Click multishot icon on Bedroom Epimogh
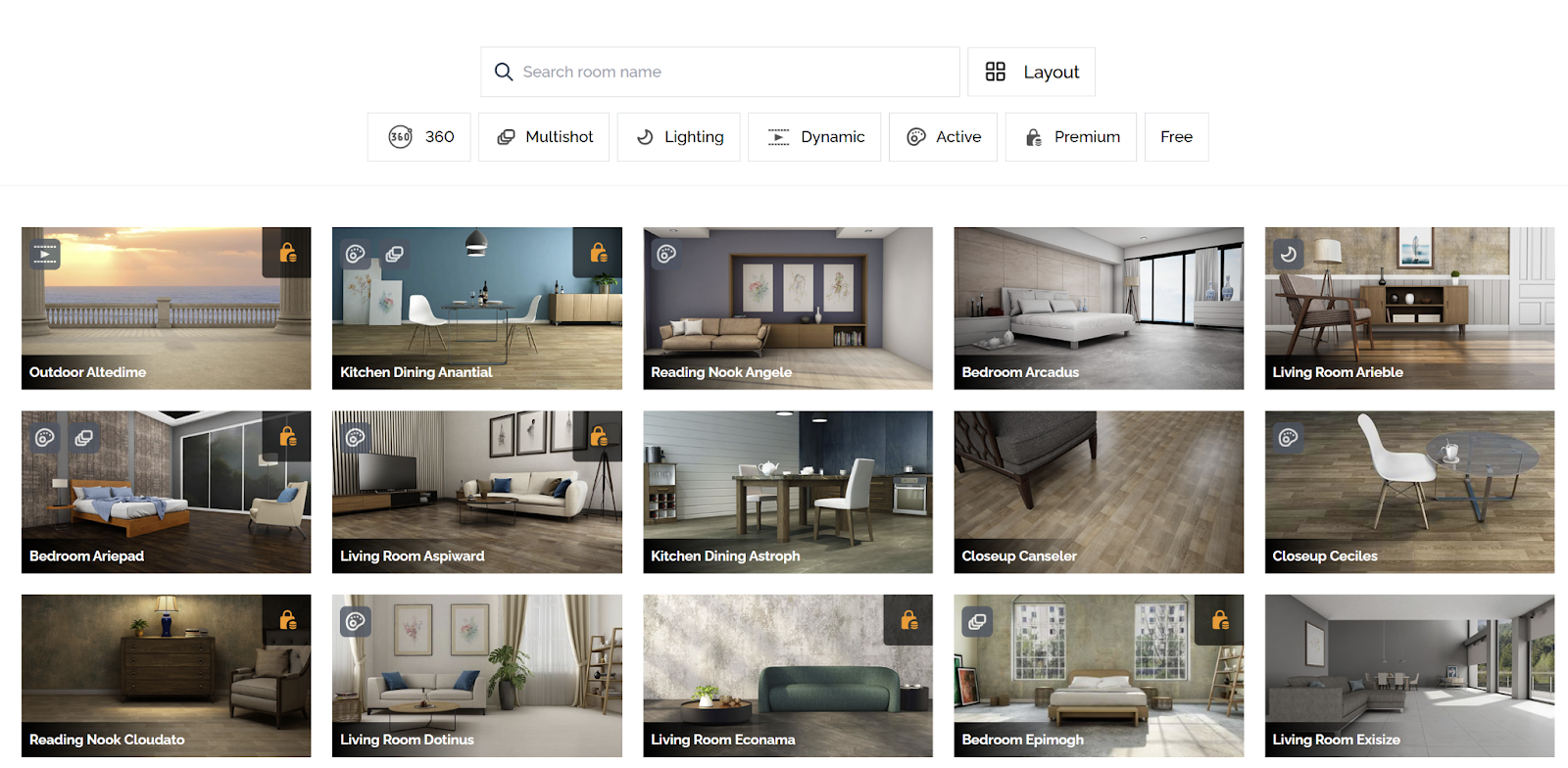The height and width of the screenshot is (768, 1568). coord(977,622)
